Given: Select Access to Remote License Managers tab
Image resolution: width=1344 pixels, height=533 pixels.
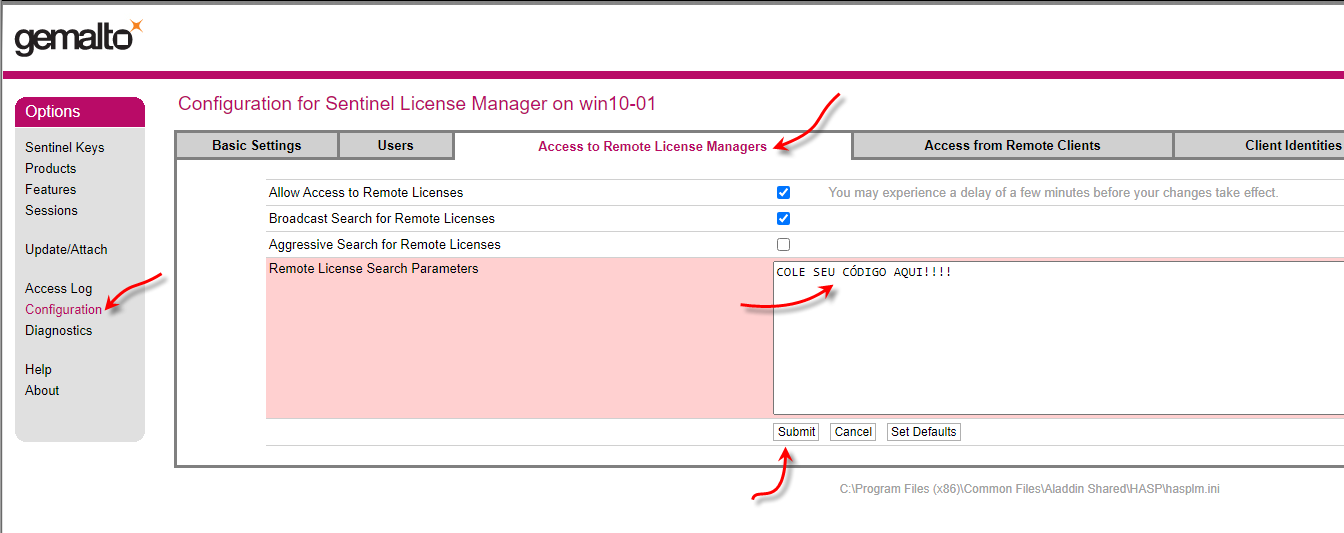Looking at the screenshot, I should pos(652,146).
